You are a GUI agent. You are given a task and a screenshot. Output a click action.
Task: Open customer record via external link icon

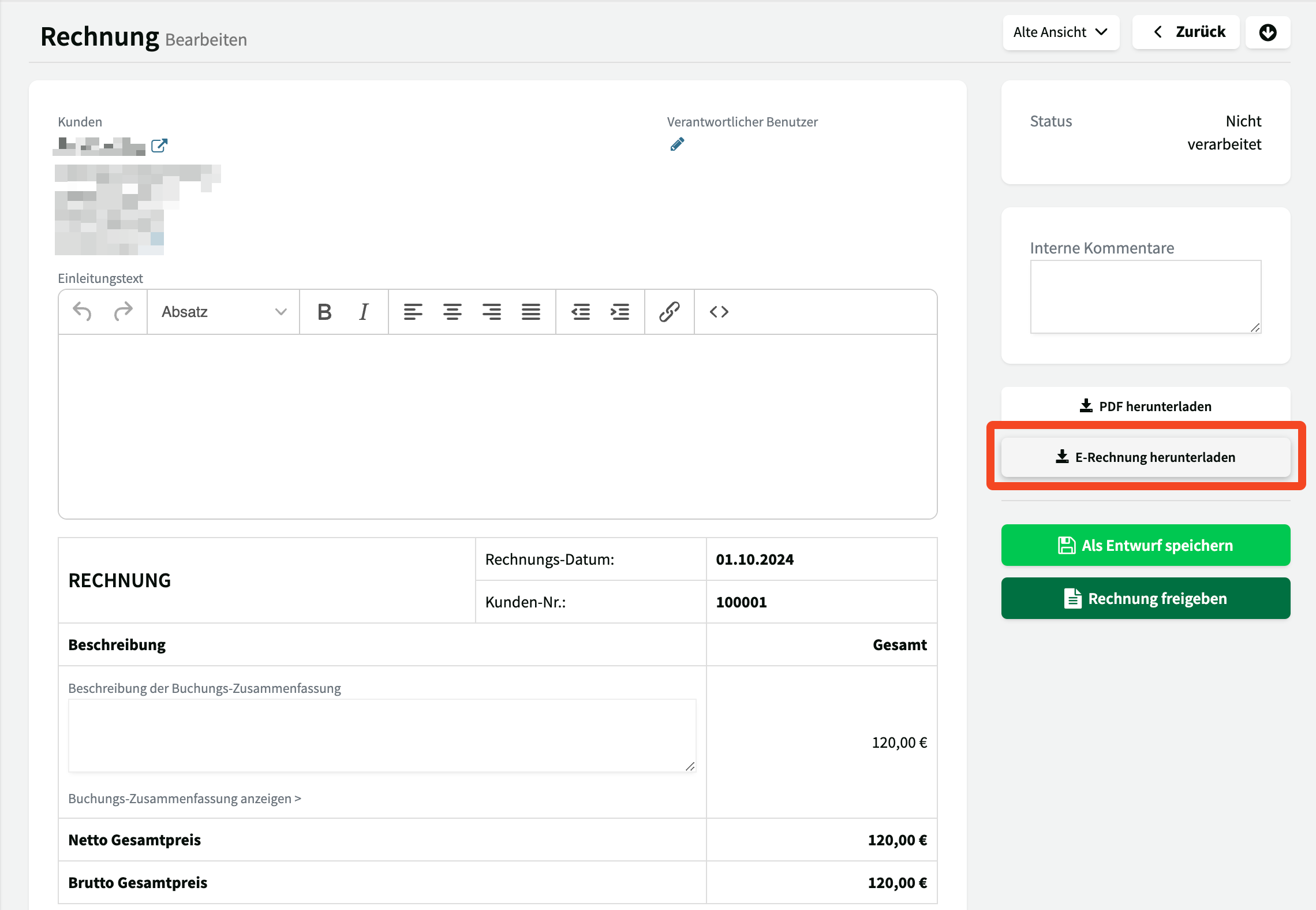coord(159,146)
